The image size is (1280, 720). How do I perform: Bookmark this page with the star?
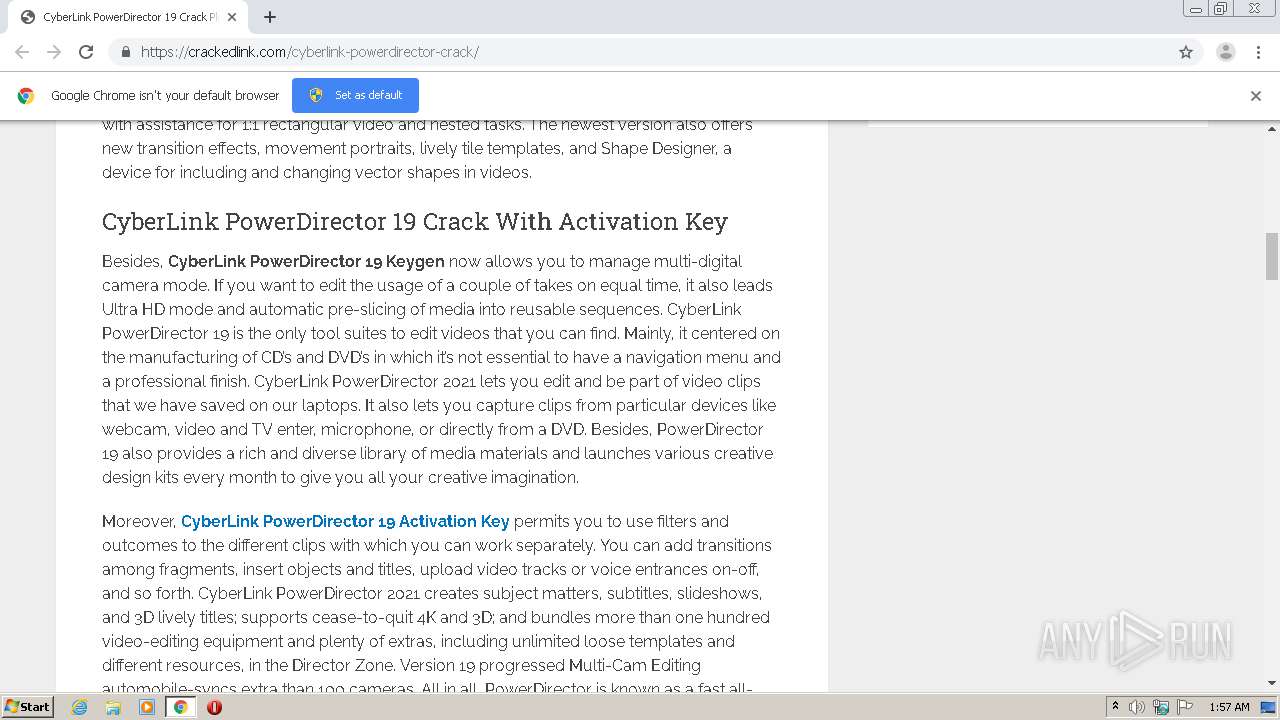click(1186, 52)
